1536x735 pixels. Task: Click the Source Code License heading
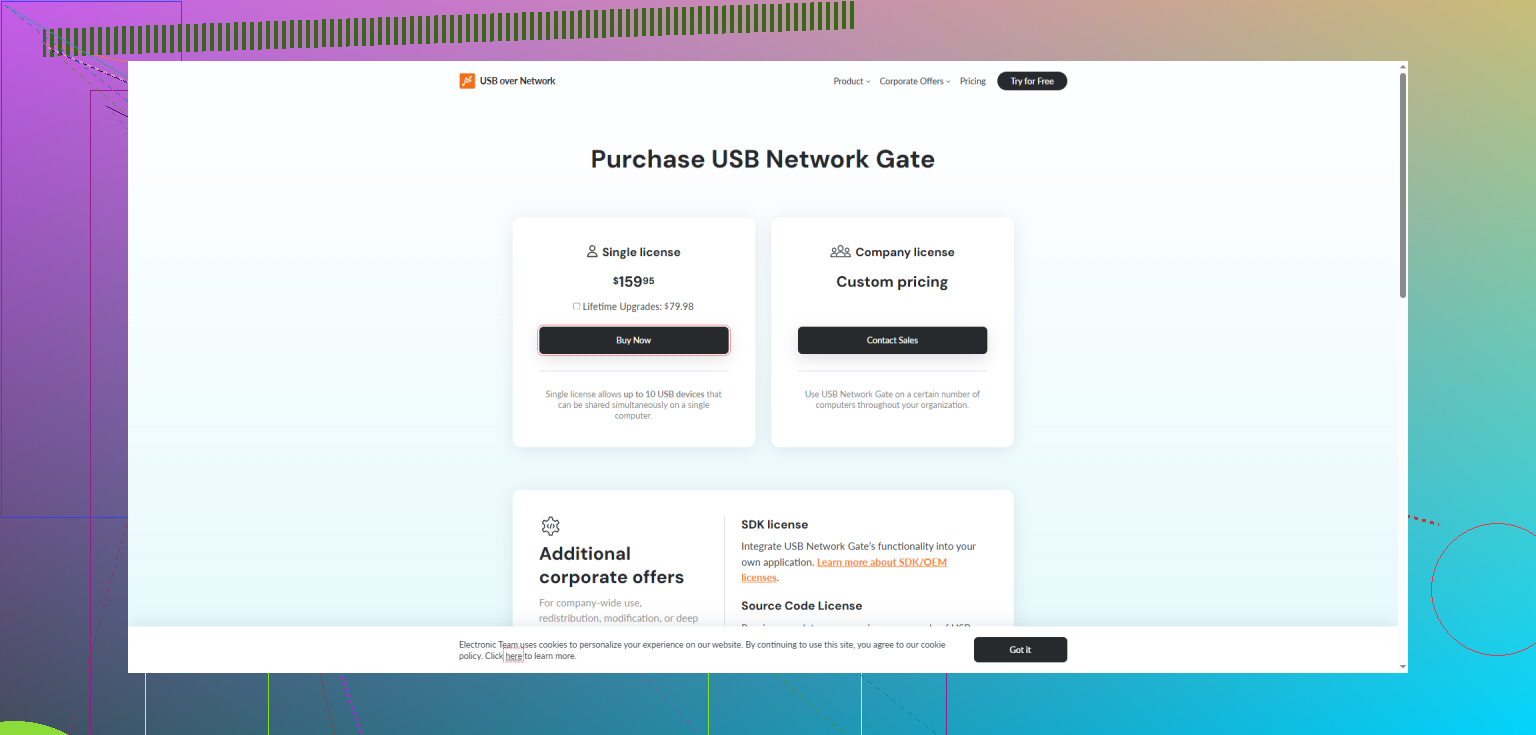pyautogui.click(x=801, y=605)
